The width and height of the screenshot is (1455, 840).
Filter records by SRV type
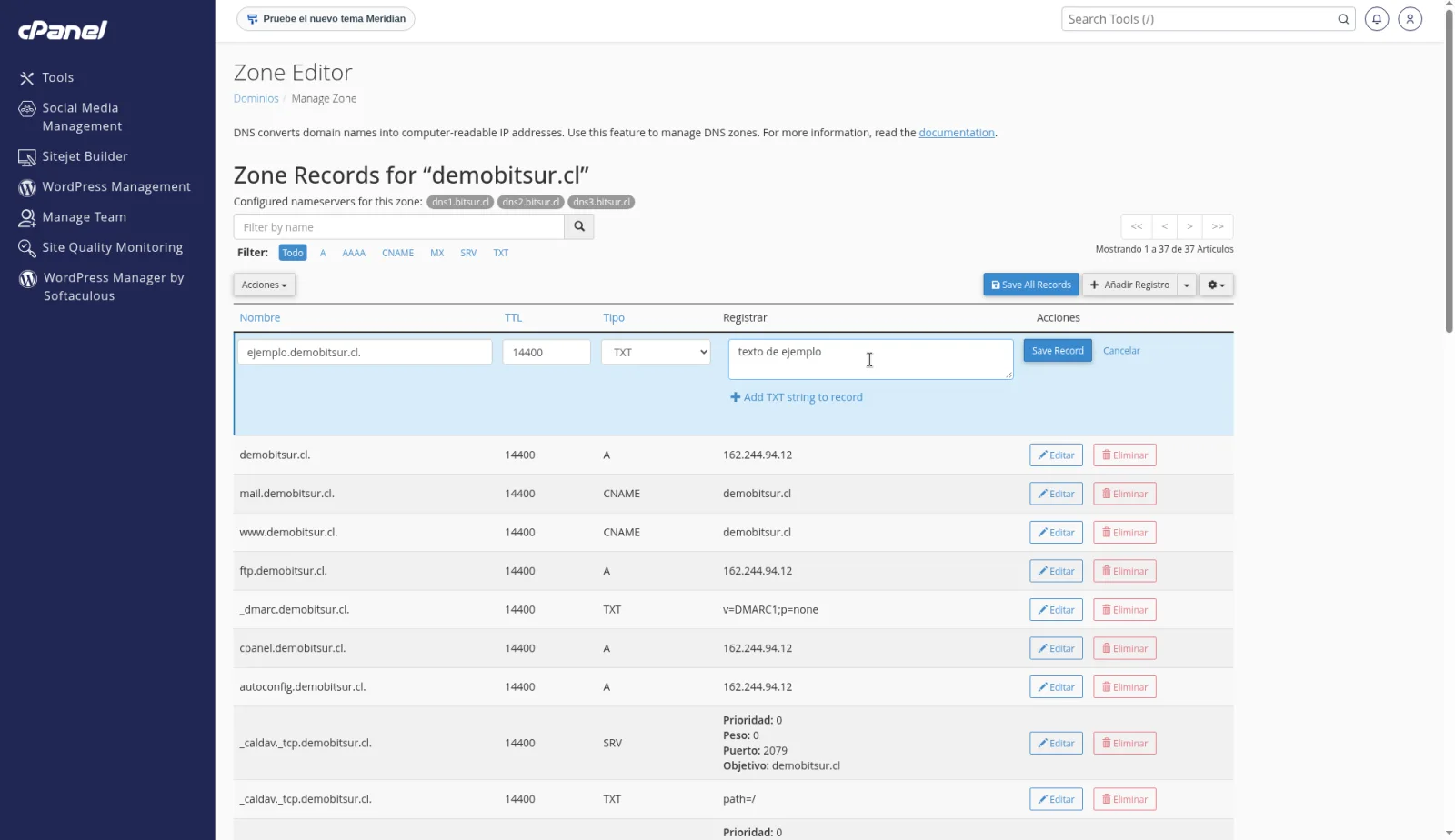click(468, 253)
